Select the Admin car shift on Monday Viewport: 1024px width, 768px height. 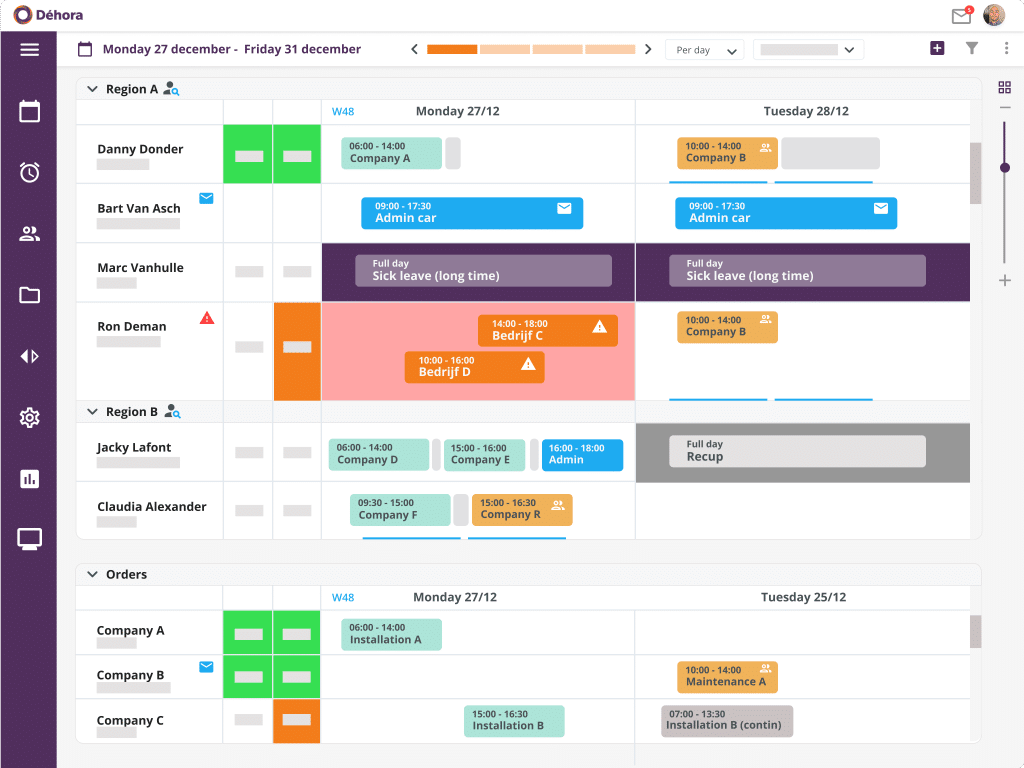(471, 213)
